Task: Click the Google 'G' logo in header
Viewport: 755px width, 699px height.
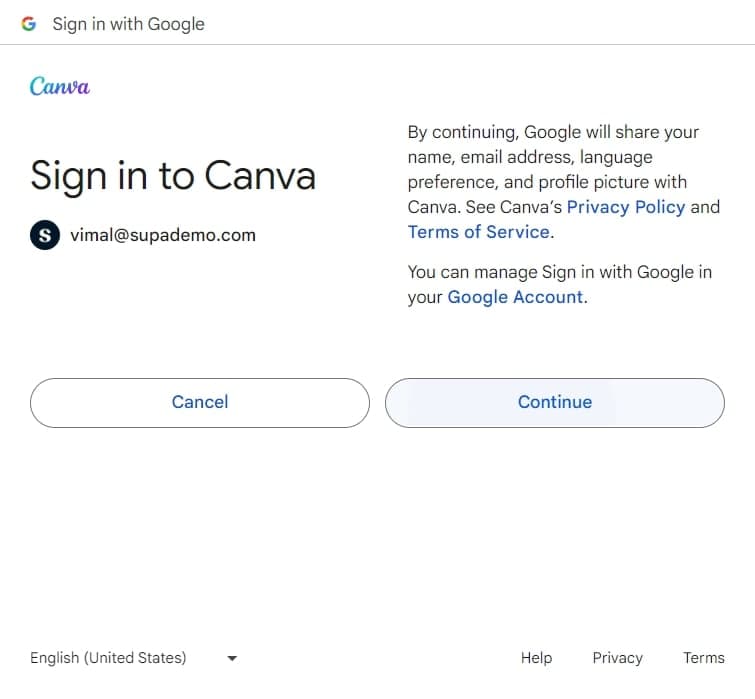Action: coord(28,24)
